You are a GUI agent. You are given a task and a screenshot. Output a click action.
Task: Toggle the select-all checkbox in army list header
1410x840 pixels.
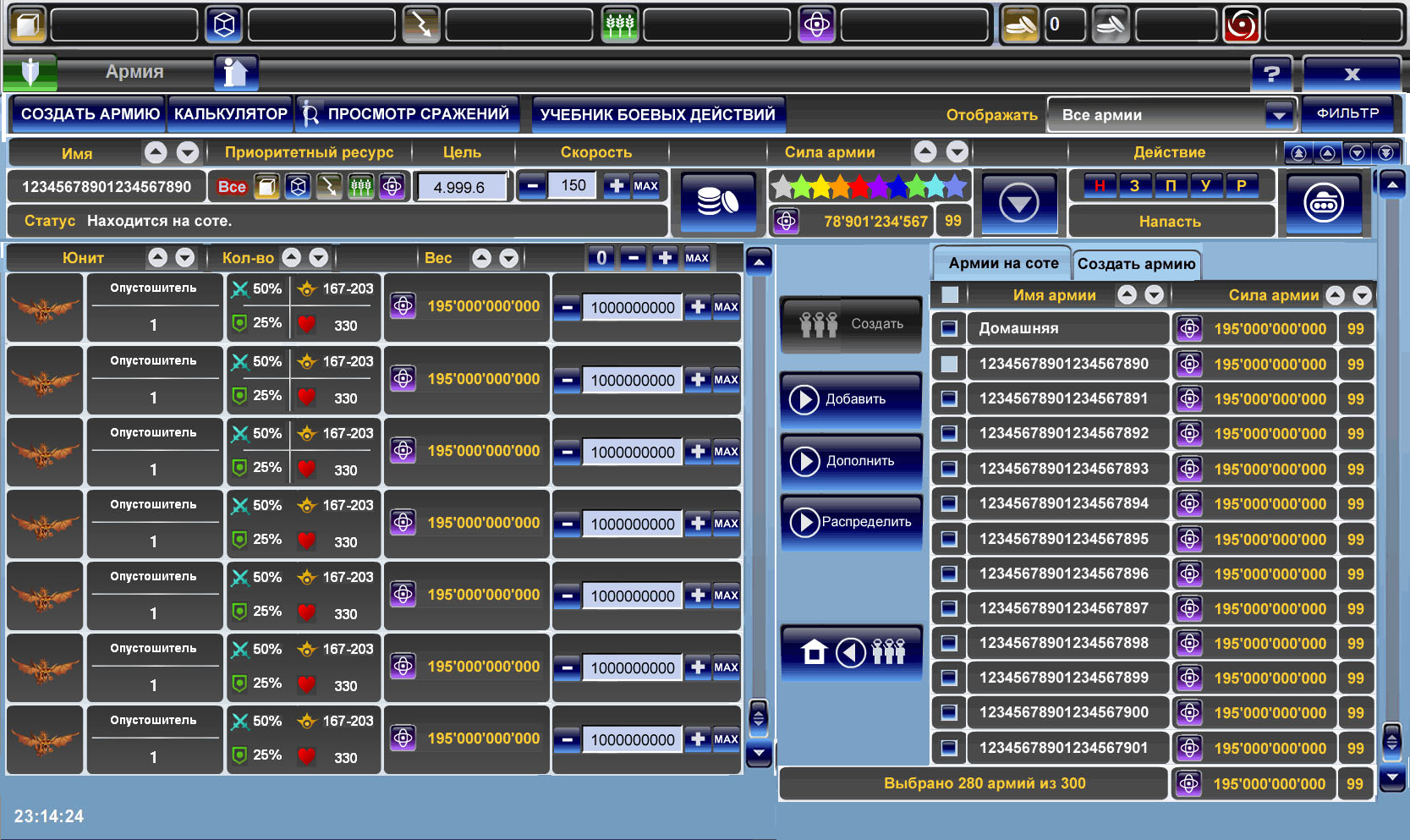click(949, 294)
